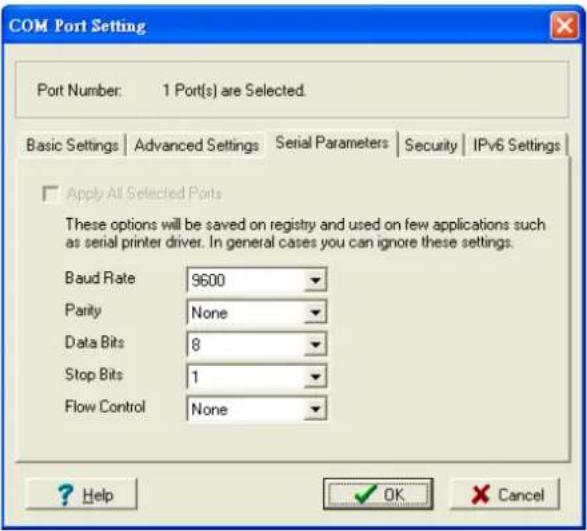Viewport: 587px width, 531px height.
Task: Select the Serial Parameters tab
Action: coord(332,143)
